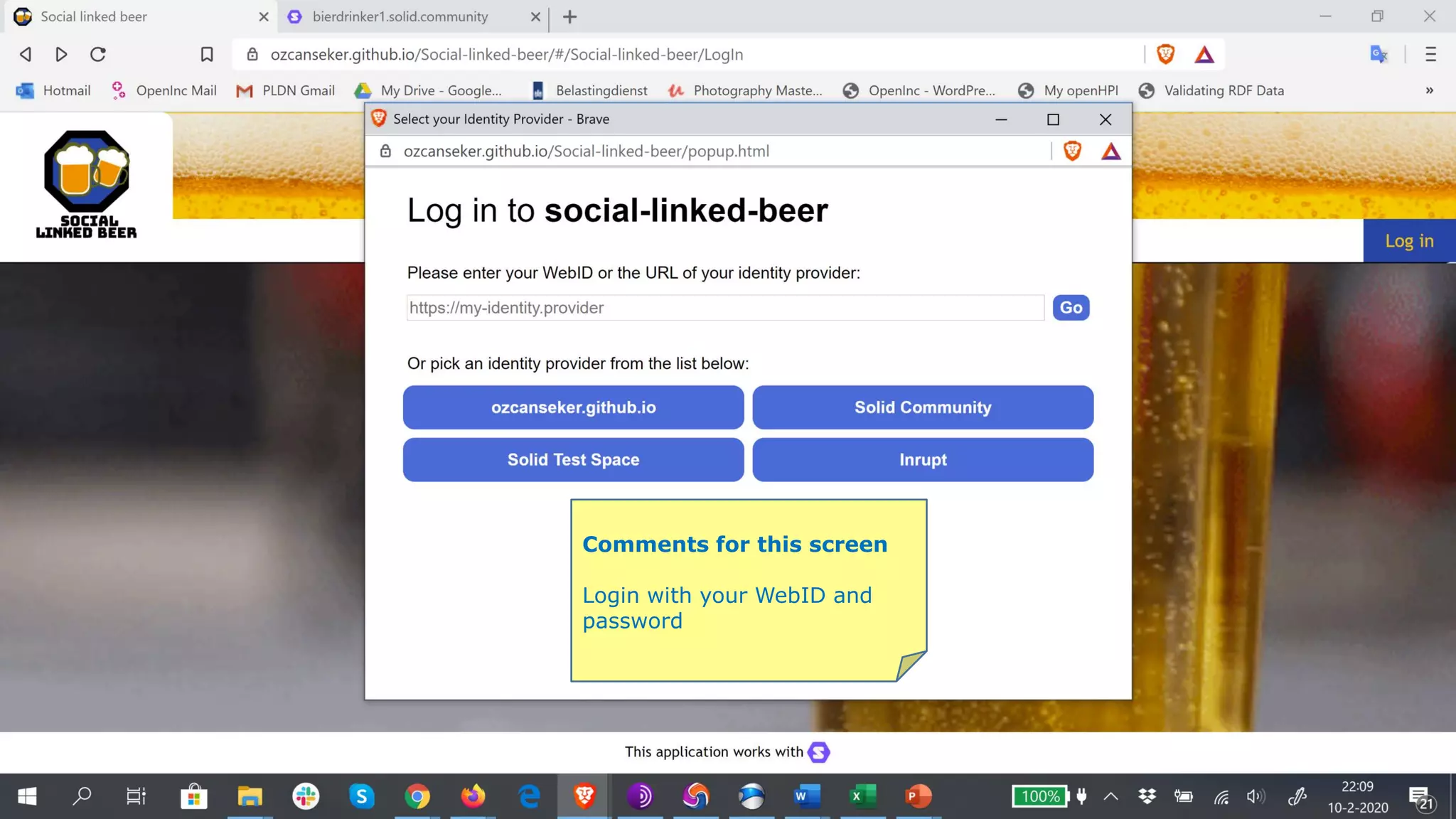Screen dimensions: 1456x819
Task: Open the Photography Masterclass bookmark
Action: [x=745, y=90]
